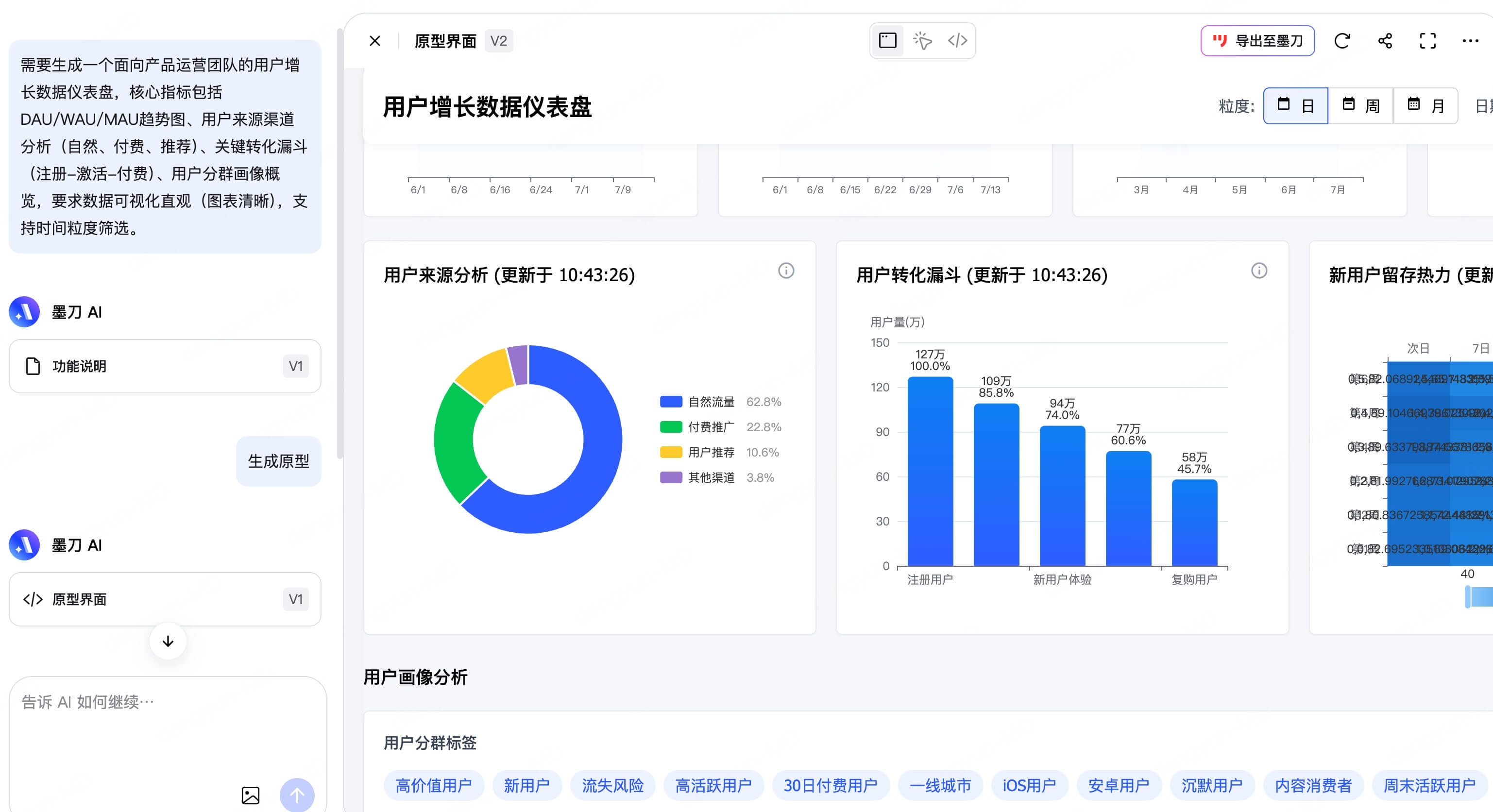
Task: Click the refresh prototype icon
Action: click(x=1342, y=41)
